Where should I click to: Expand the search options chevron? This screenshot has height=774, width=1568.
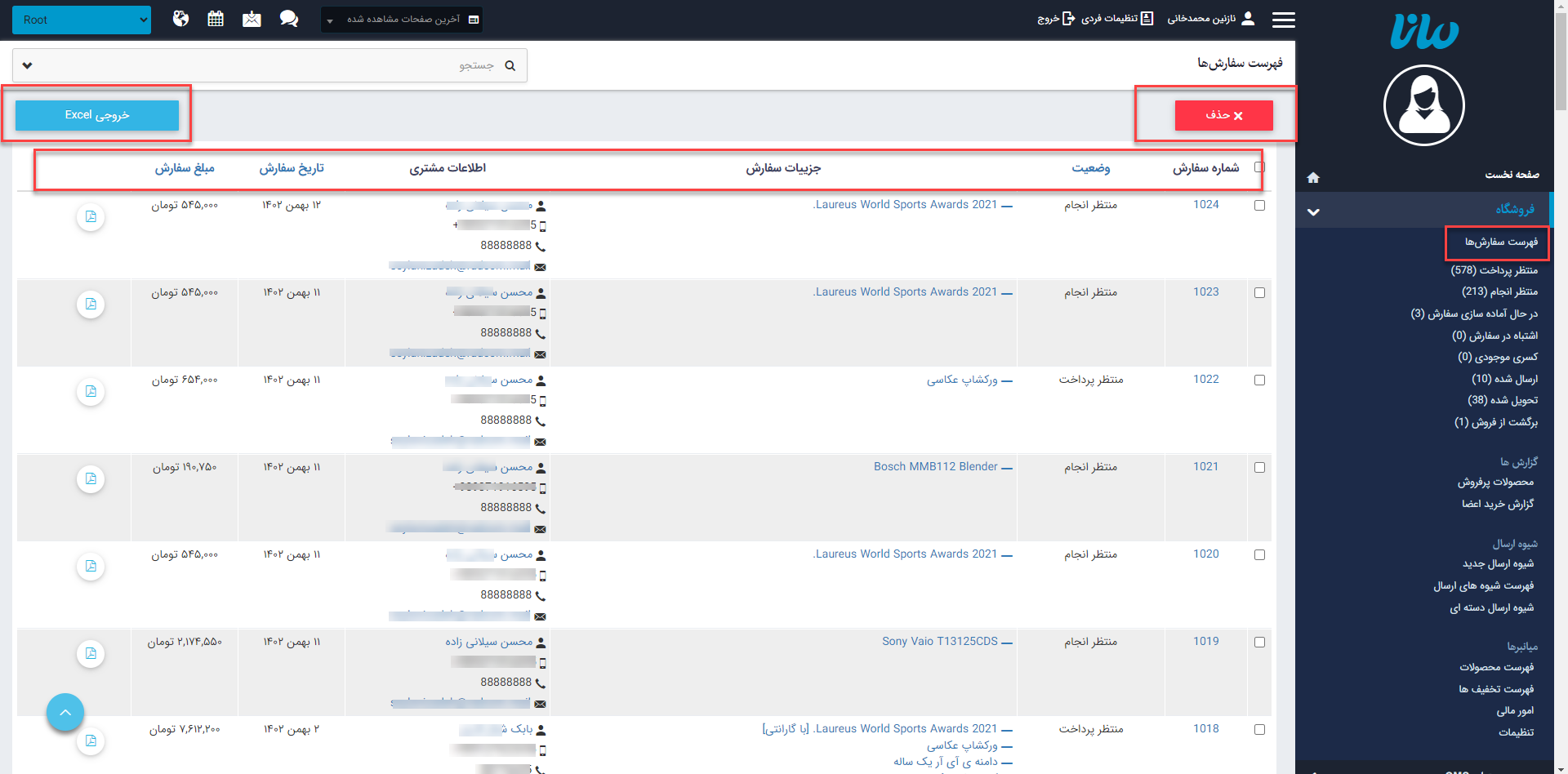click(28, 65)
